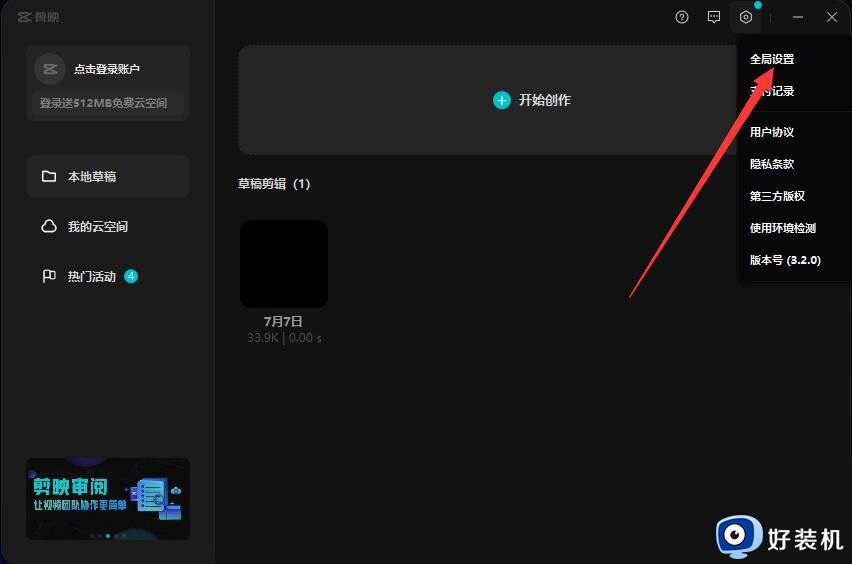Open 隐私条款 in the menu
This screenshot has height=564, width=852.
pos(772,164)
